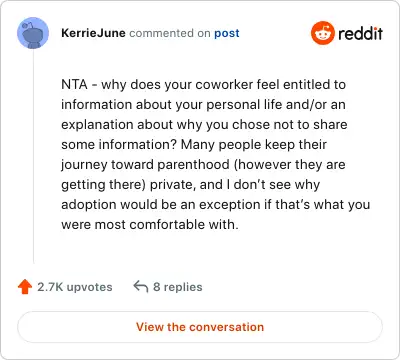Click the word 'adoption' in comment
This screenshot has width=400, height=360.
(89, 205)
